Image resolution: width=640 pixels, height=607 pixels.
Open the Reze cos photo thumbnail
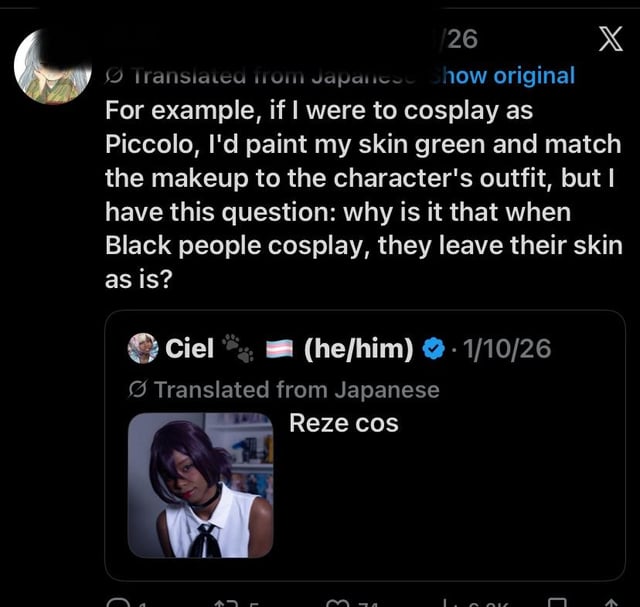(200, 485)
